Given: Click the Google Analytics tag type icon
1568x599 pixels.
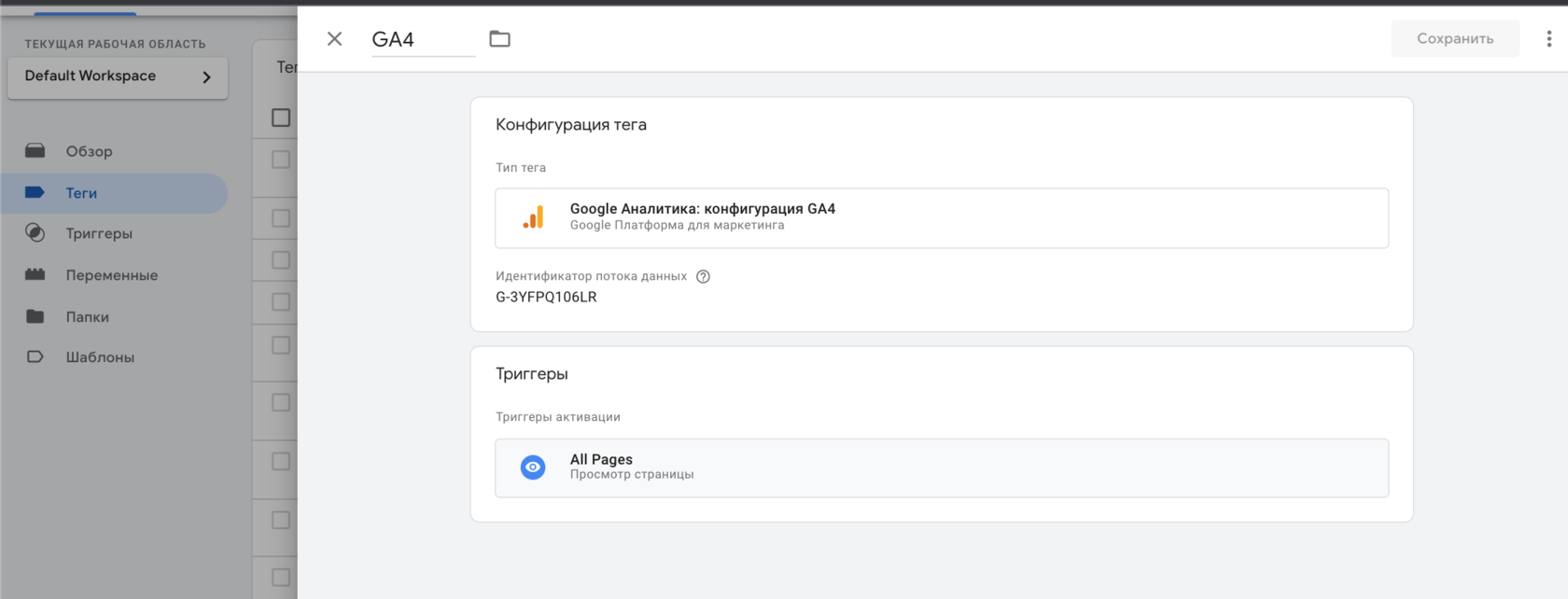Looking at the screenshot, I should point(533,217).
